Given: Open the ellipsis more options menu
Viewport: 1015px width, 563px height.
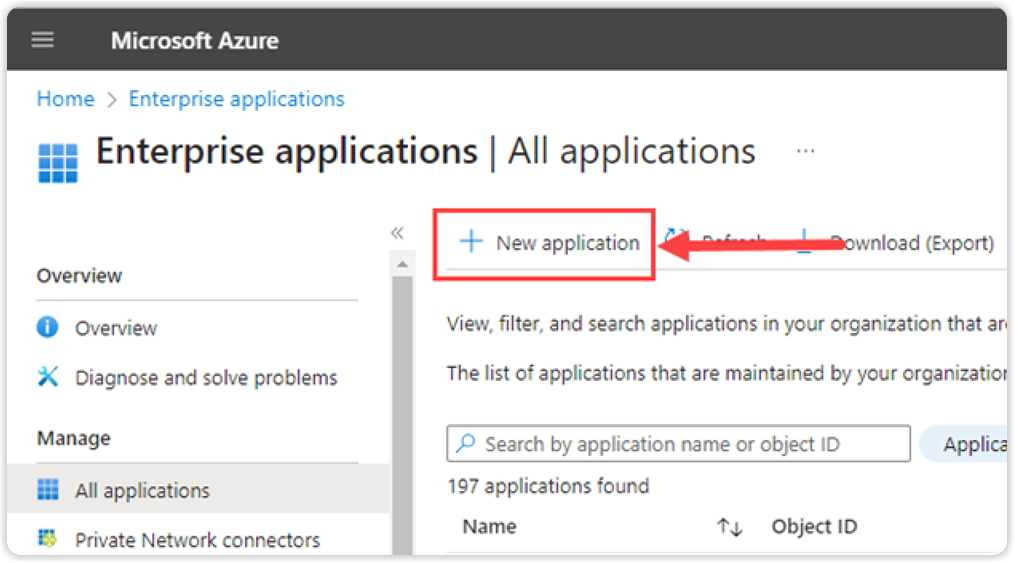Looking at the screenshot, I should (805, 151).
